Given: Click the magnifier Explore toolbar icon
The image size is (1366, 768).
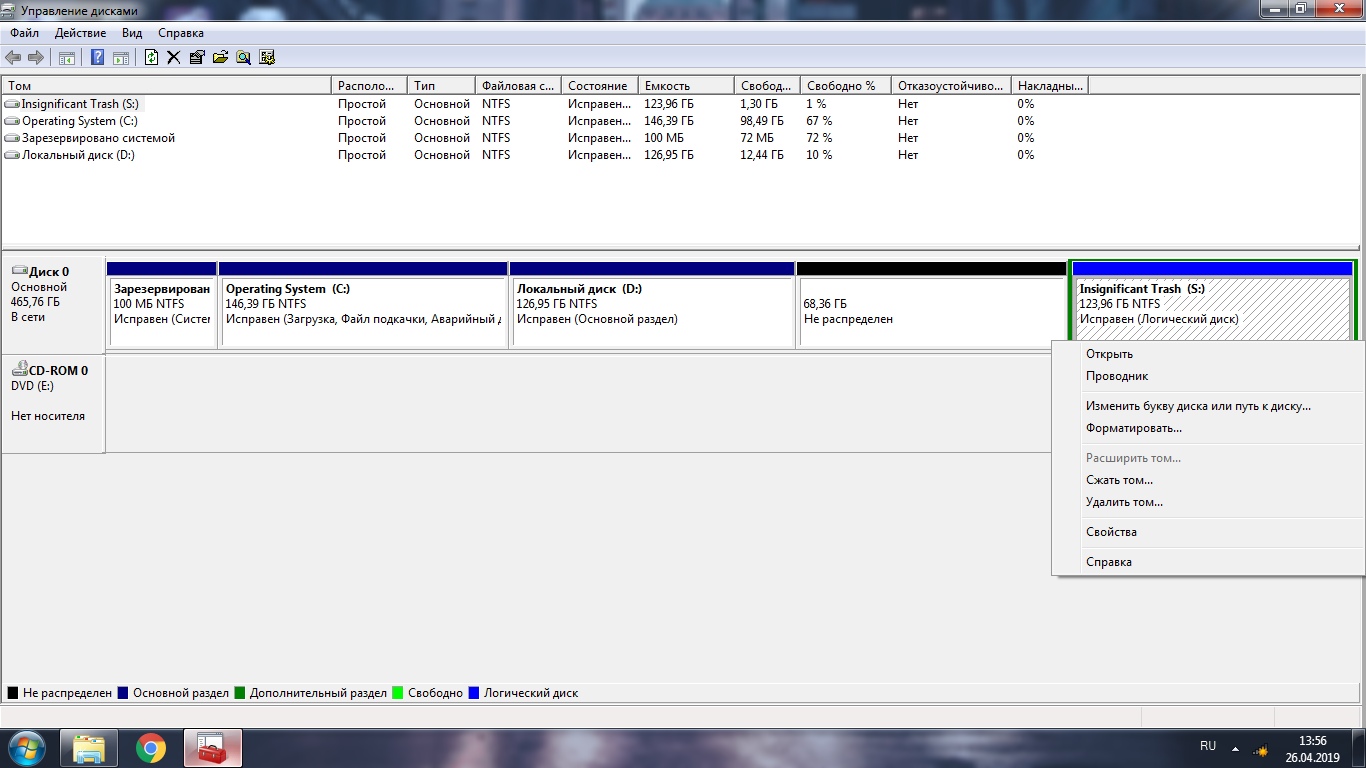Looking at the screenshot, I should [x=243, y=57].
